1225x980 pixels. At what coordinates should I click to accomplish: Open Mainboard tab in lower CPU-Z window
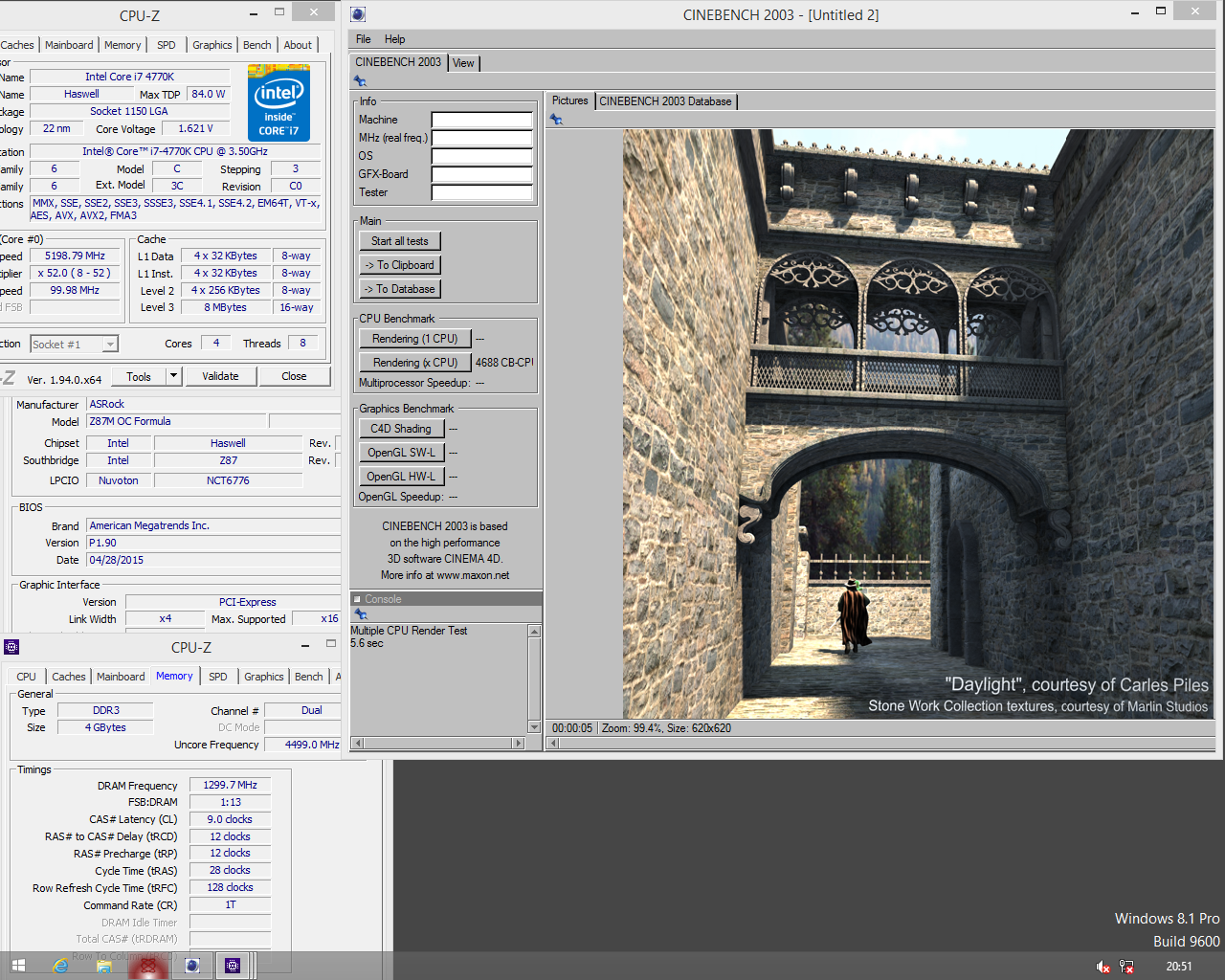121,677
